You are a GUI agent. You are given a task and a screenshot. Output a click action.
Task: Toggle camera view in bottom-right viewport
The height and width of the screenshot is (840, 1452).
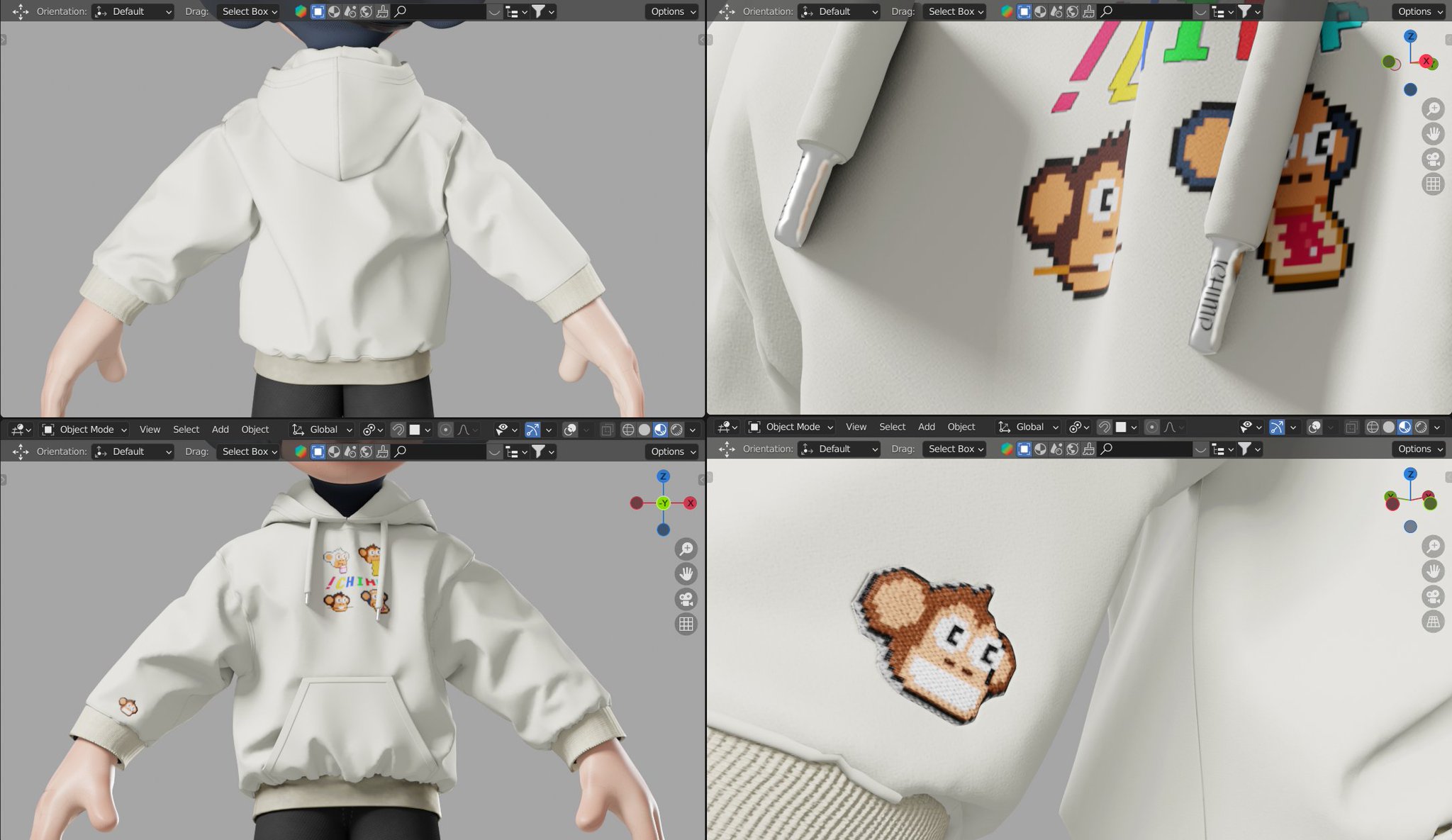tap(1433, 596)
